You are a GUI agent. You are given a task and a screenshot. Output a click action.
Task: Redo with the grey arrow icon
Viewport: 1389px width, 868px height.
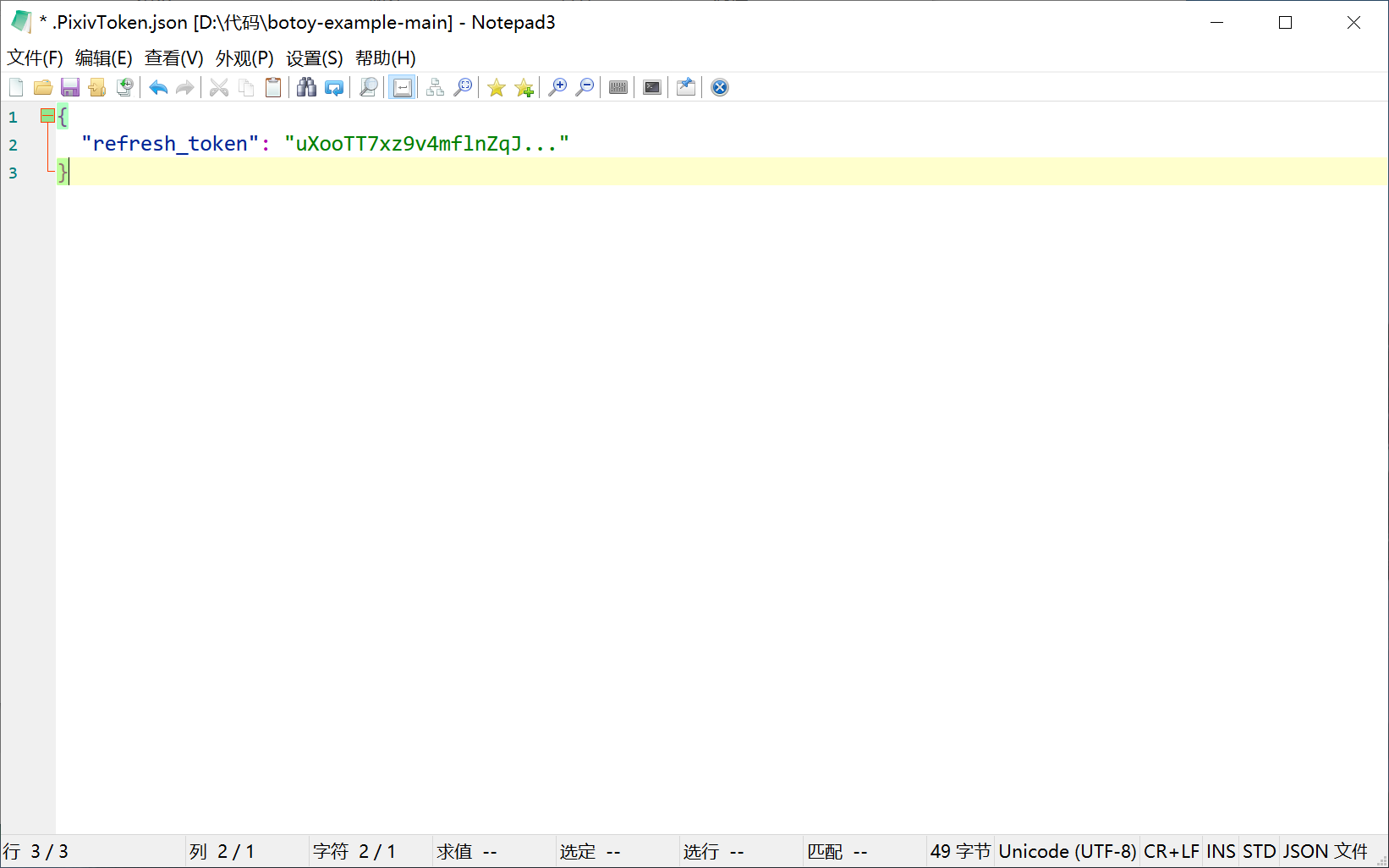tap(185, 87)
